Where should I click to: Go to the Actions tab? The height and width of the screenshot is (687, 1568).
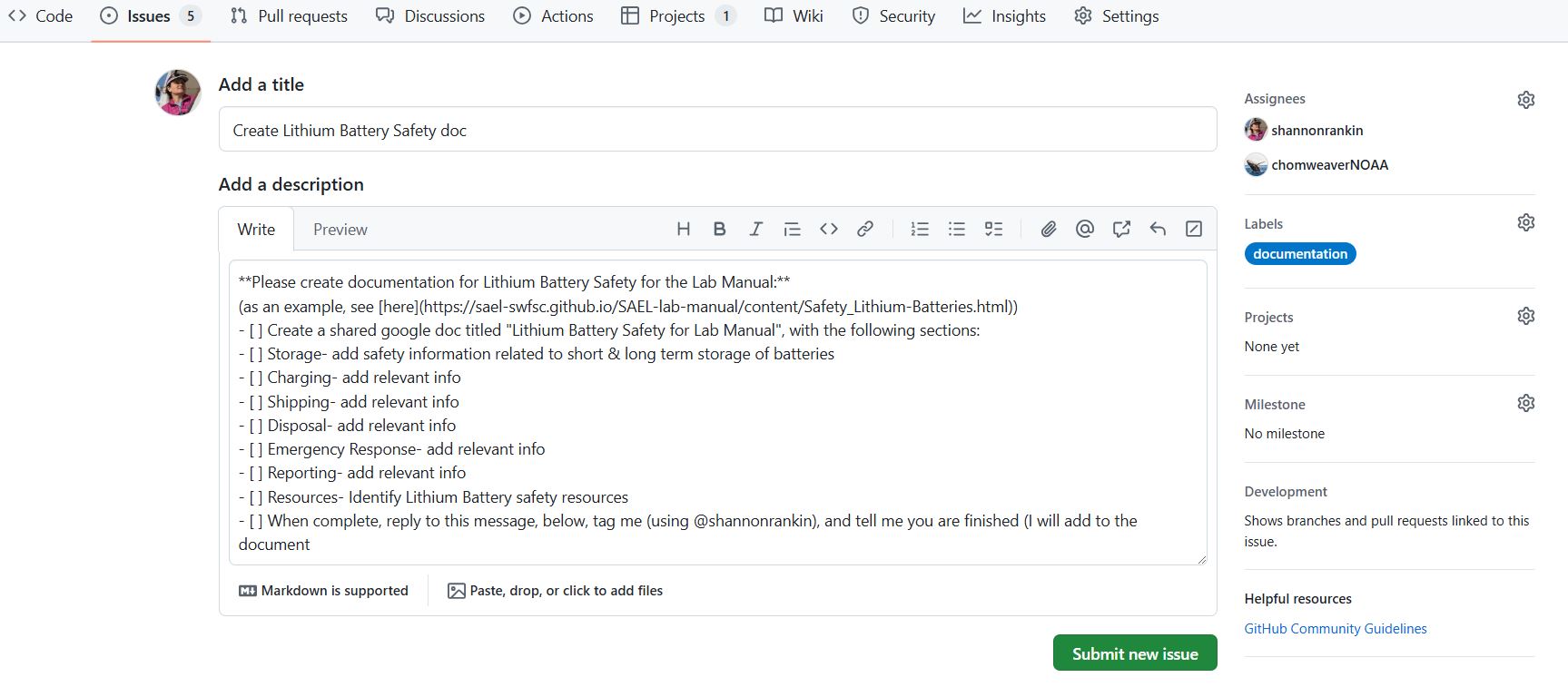click(x=553, y=16)
